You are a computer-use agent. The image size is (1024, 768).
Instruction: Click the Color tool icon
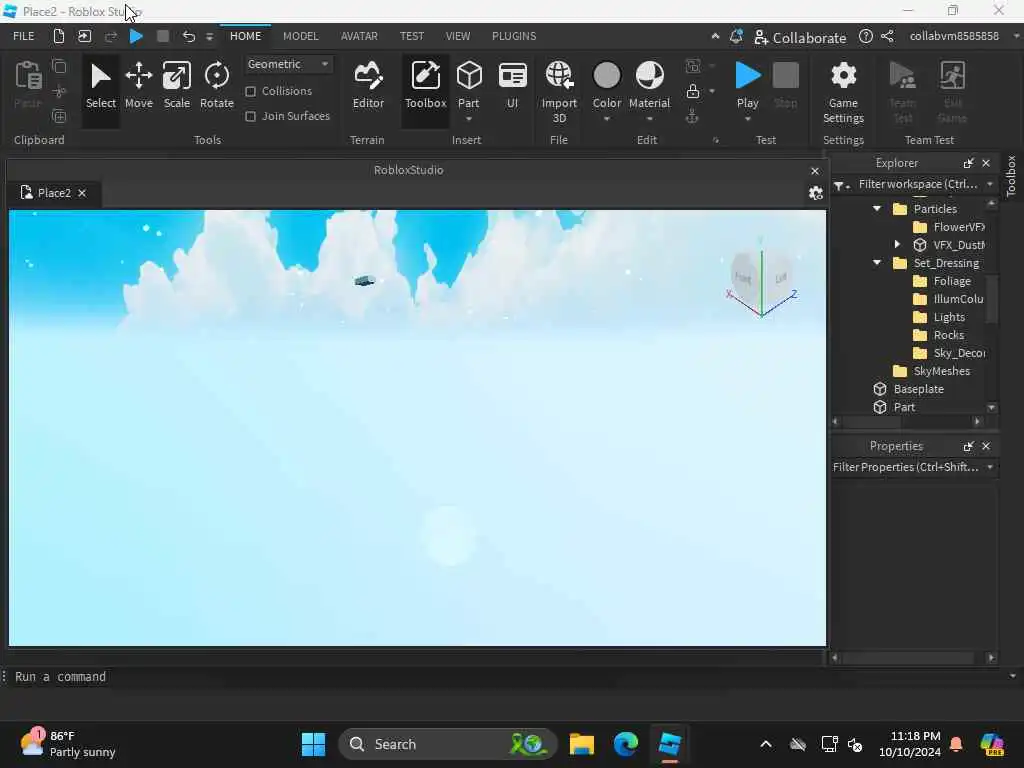point(607,76)
